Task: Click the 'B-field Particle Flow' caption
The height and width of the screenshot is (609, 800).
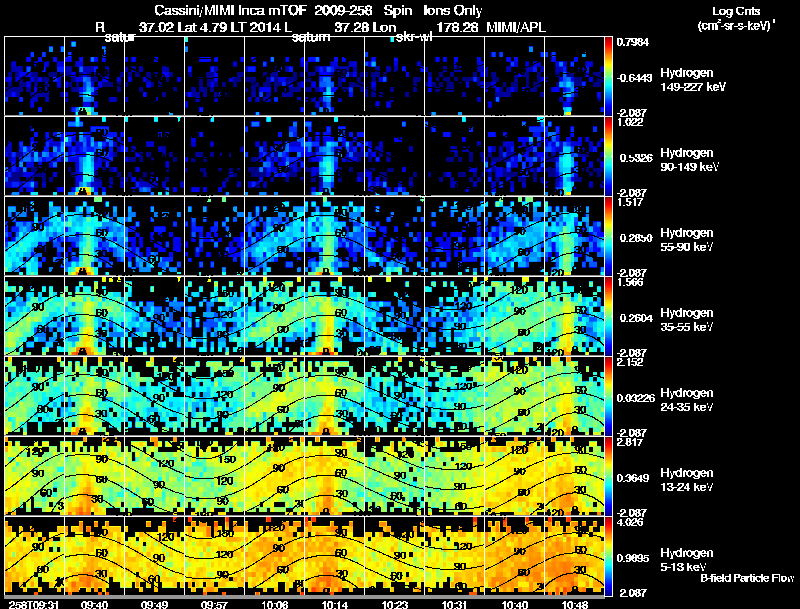Action: (x=747, y=578)
